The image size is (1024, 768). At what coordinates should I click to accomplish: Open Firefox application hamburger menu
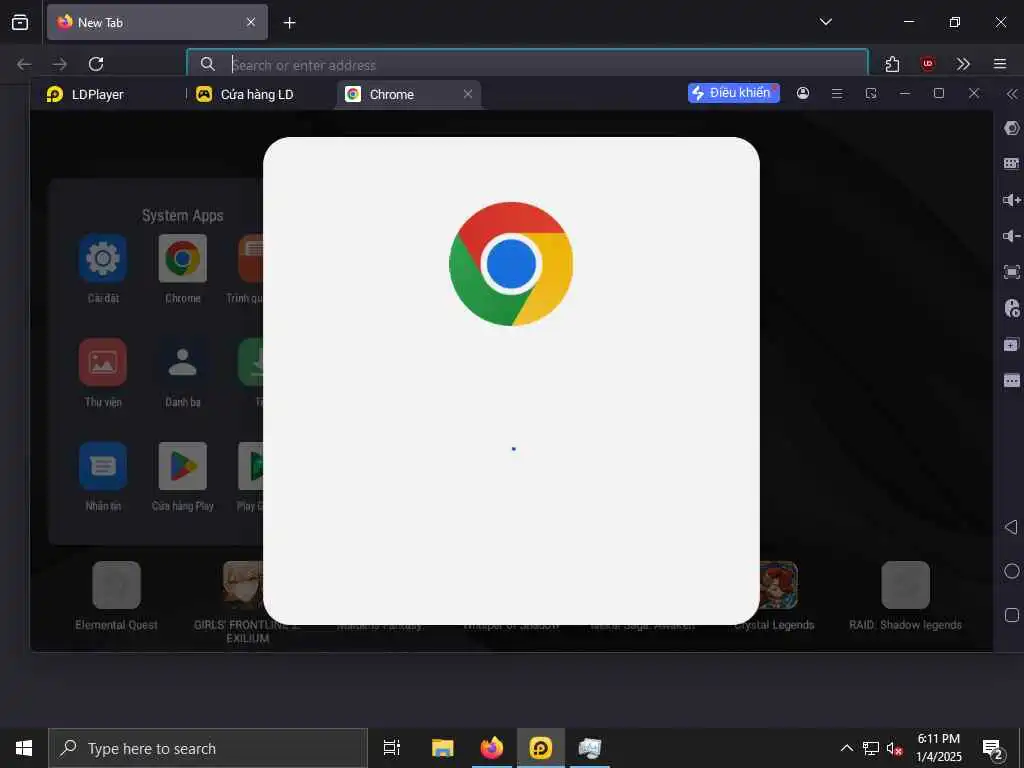point(1000,64)
